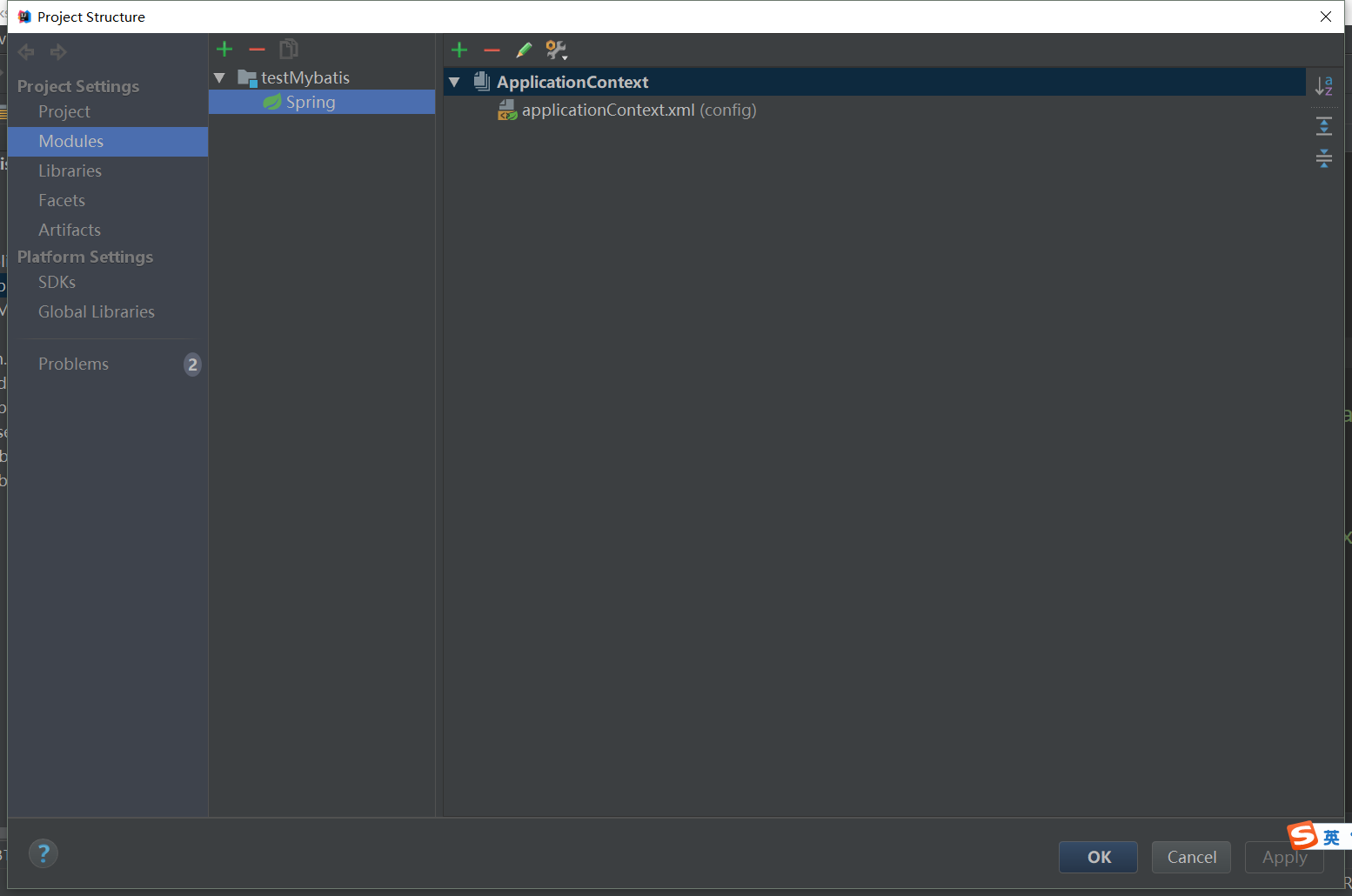The image size is (1352, 896).
Task: View the Problems list
Action: tap(108, 364)
